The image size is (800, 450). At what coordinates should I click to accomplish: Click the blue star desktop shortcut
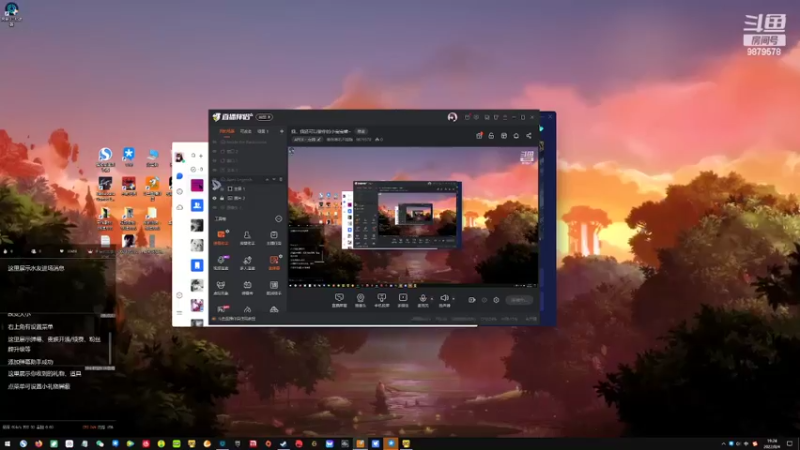tap(129, 155)
